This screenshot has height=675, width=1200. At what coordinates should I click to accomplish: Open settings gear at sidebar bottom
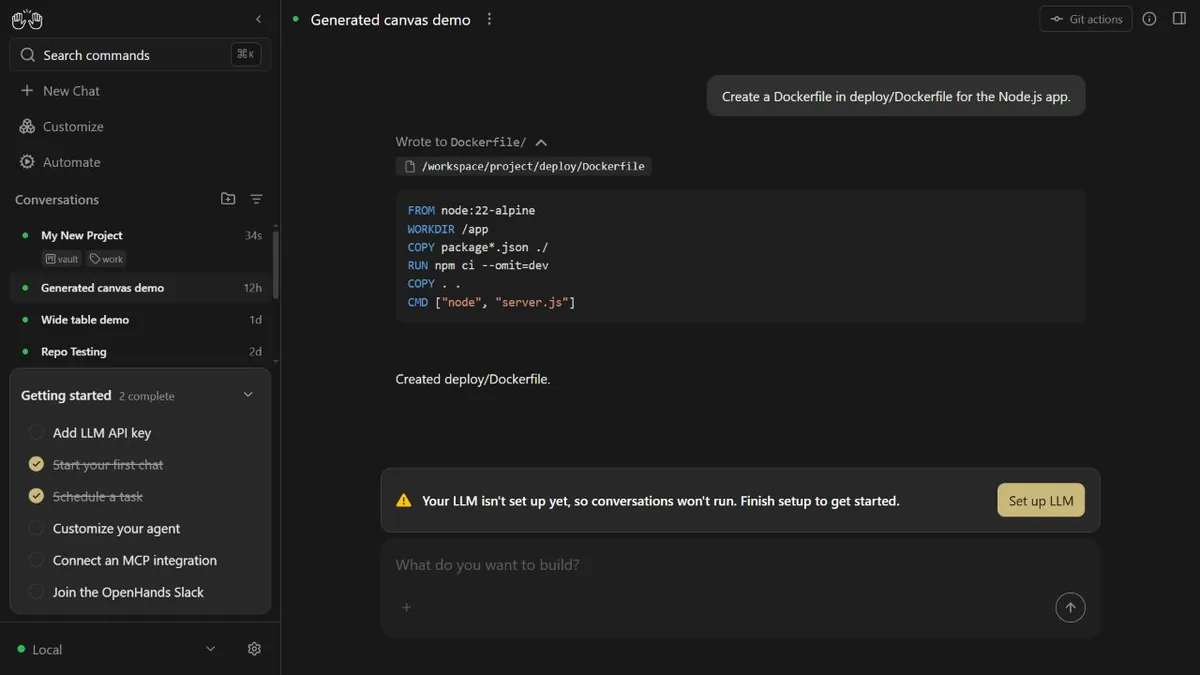254,649
